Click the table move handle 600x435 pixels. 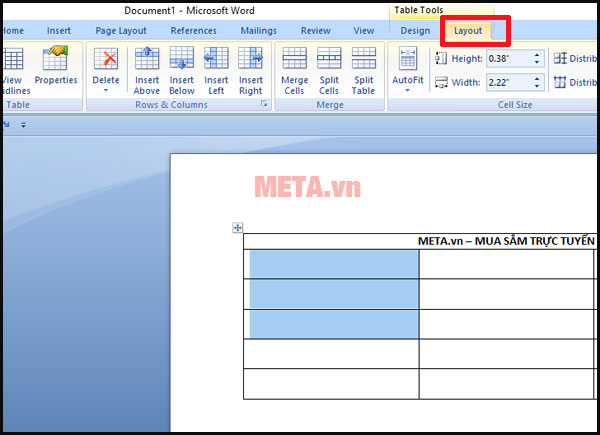[237, 228]
